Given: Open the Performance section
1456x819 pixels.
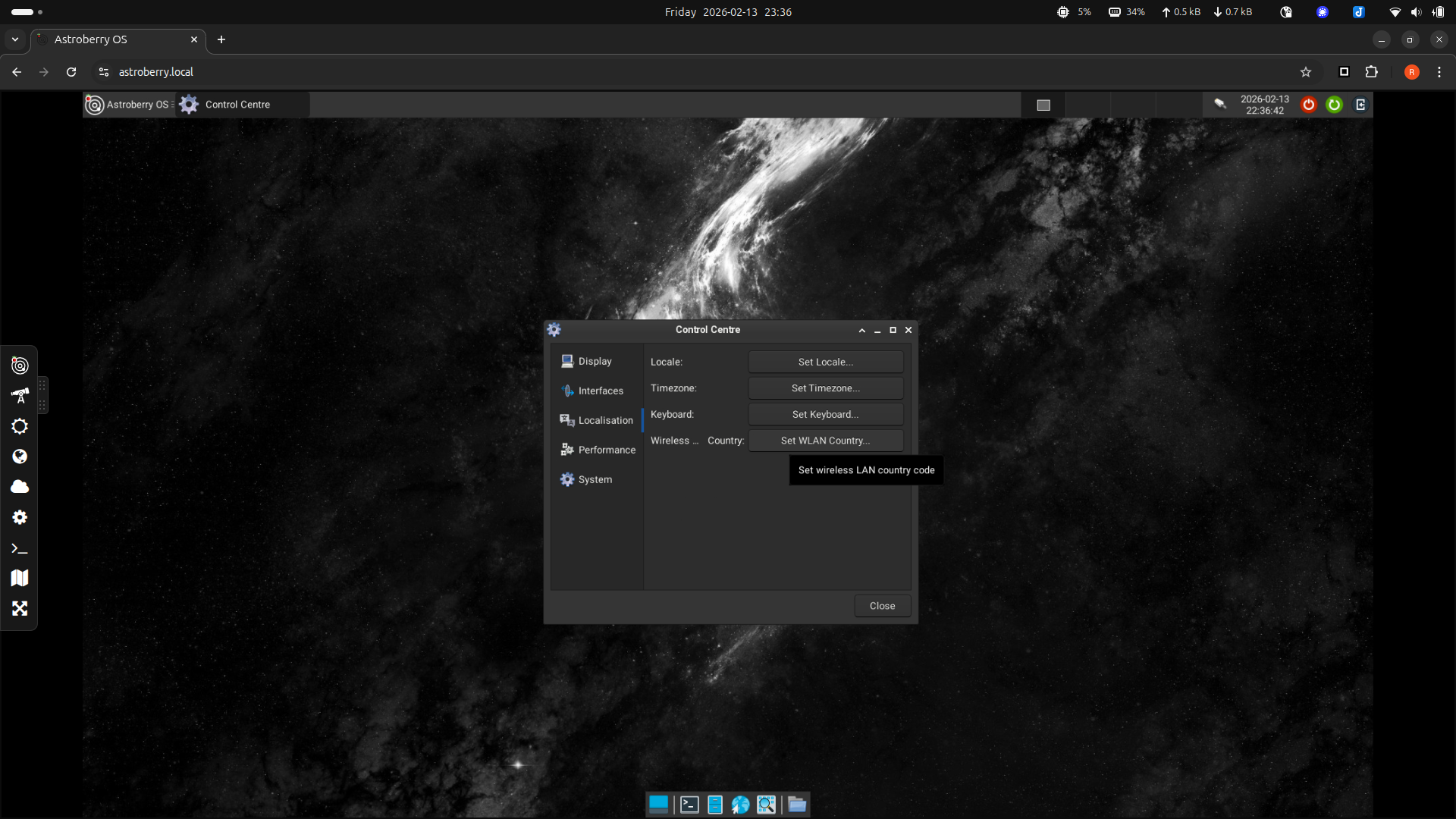Looking at the screenshot, I should click(606, 450).
